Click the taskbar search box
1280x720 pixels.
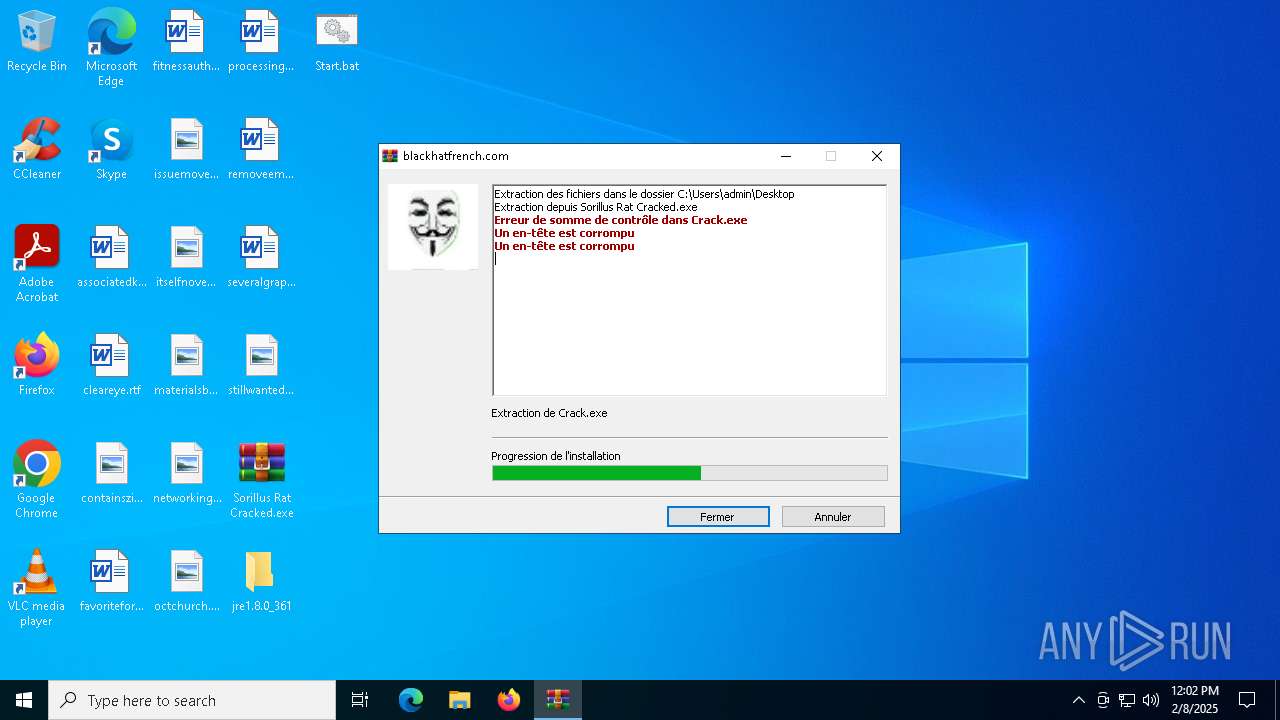coord(192,700)
